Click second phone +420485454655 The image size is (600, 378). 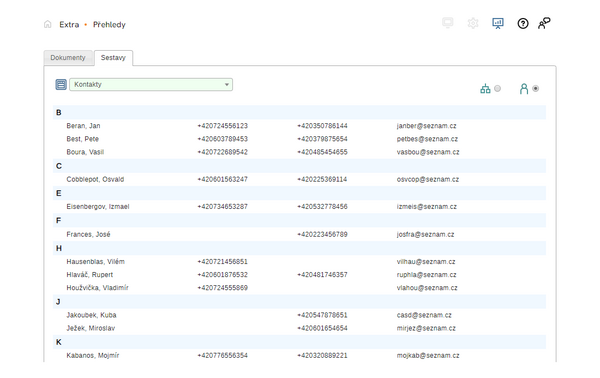(x=323, y=152)
